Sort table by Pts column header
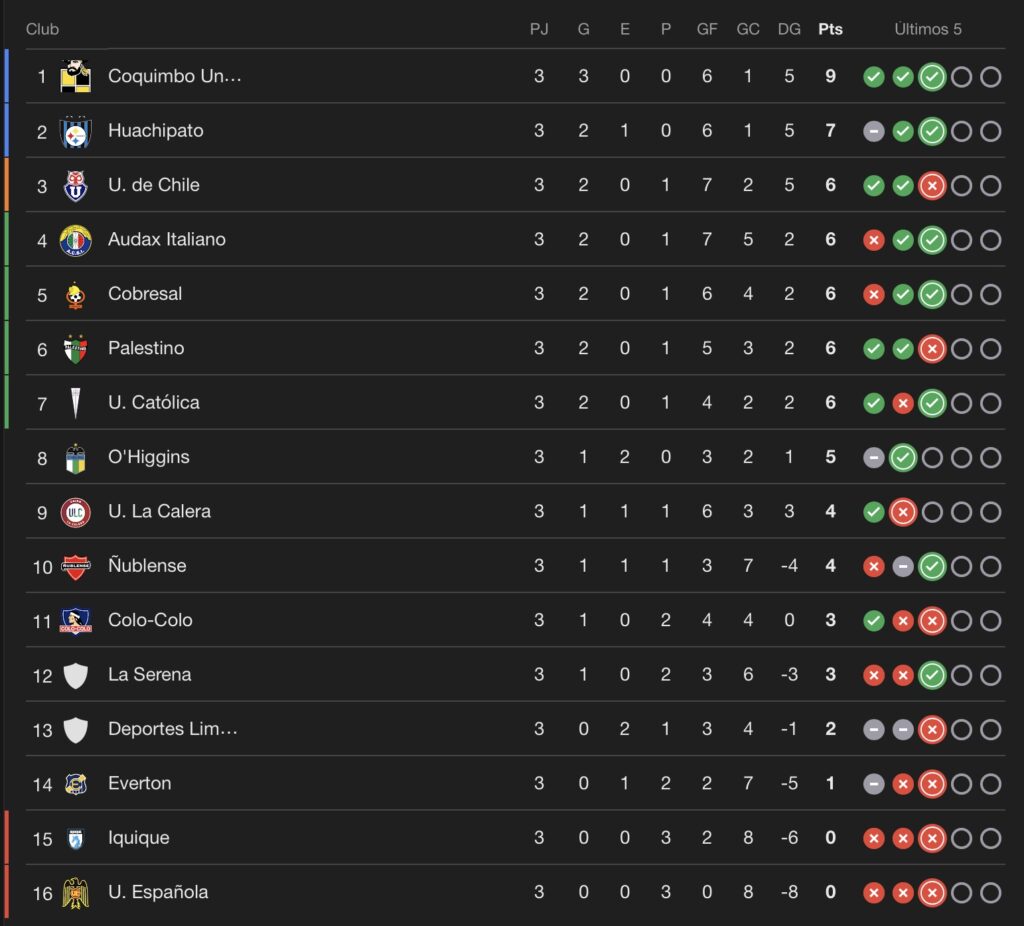 point(830,29)
